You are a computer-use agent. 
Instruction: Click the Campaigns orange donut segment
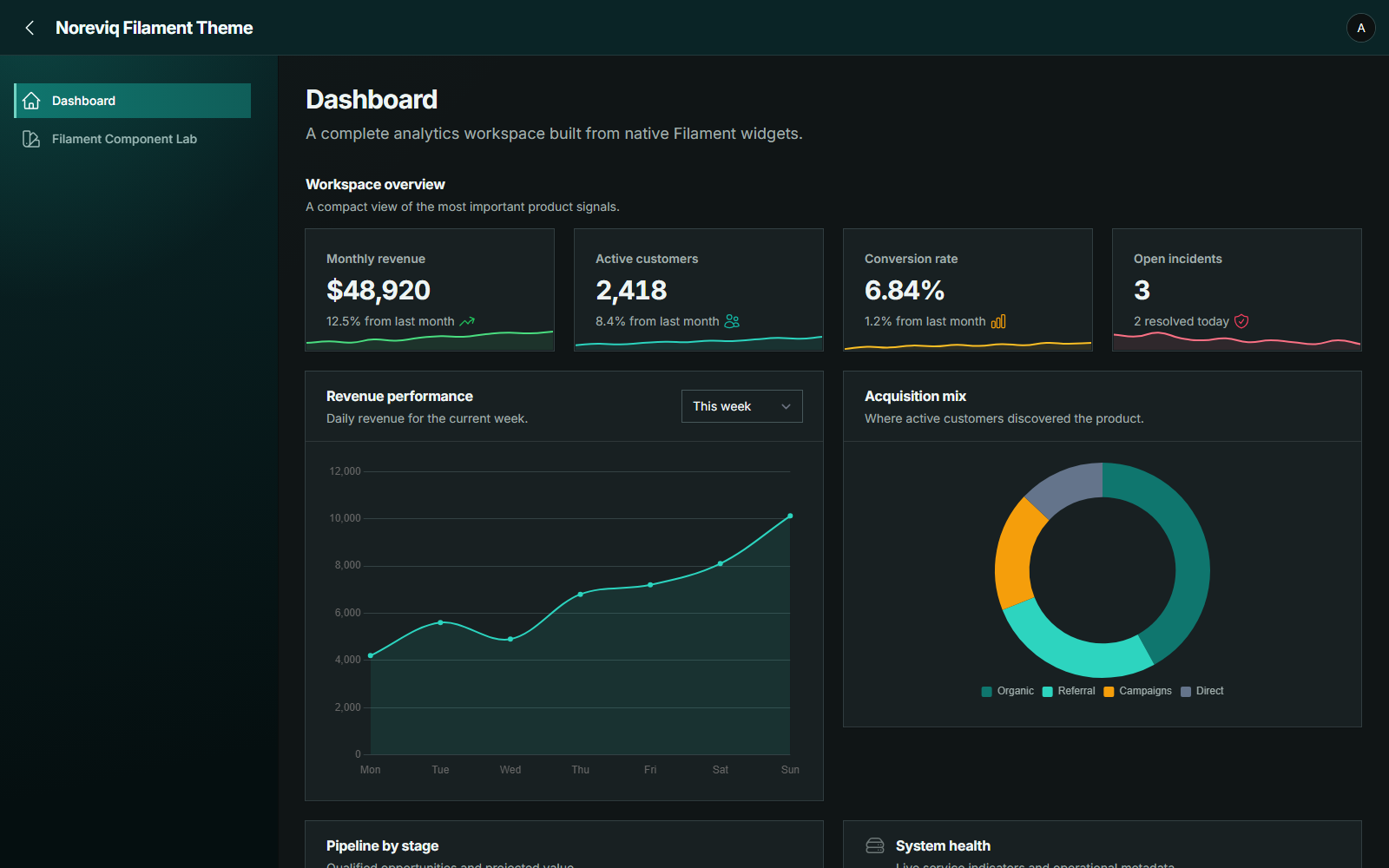1015,556
